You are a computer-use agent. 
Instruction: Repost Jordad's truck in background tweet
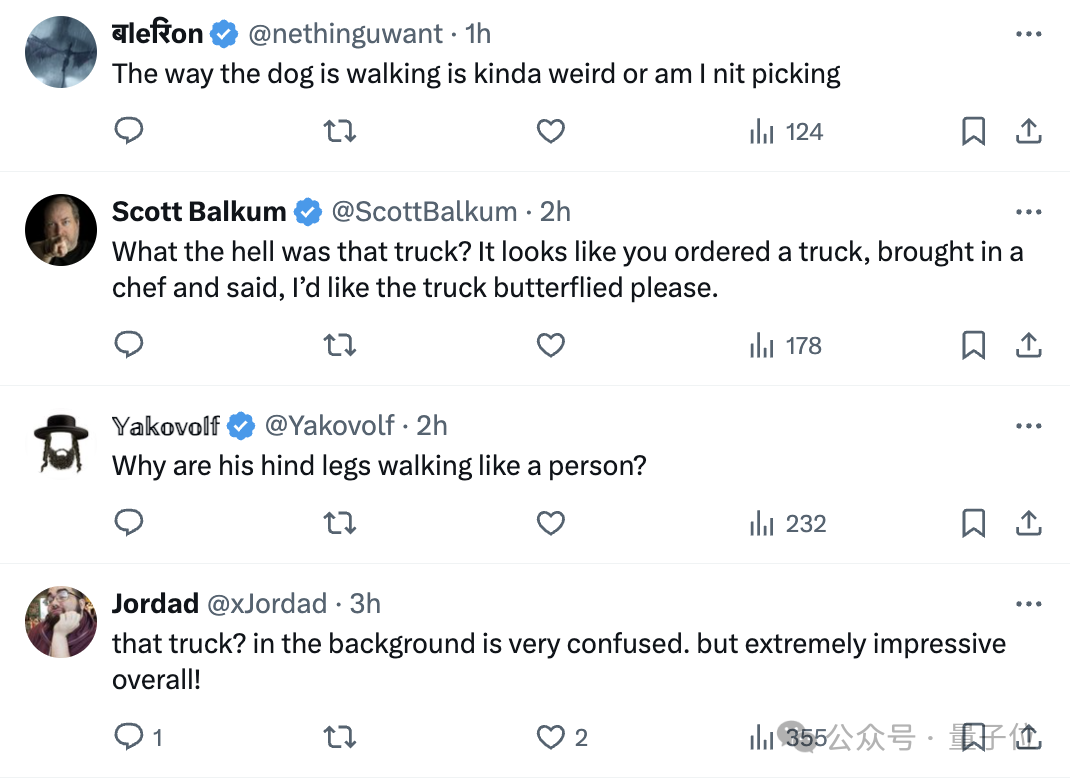tap(340, 738)
